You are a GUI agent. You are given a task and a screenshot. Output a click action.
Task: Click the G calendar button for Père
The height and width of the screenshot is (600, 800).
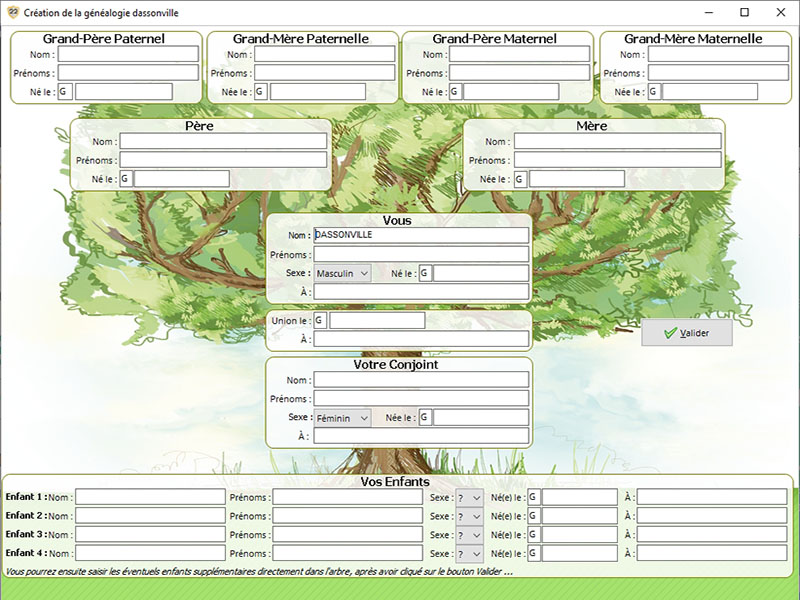click(x=126, y=179)
